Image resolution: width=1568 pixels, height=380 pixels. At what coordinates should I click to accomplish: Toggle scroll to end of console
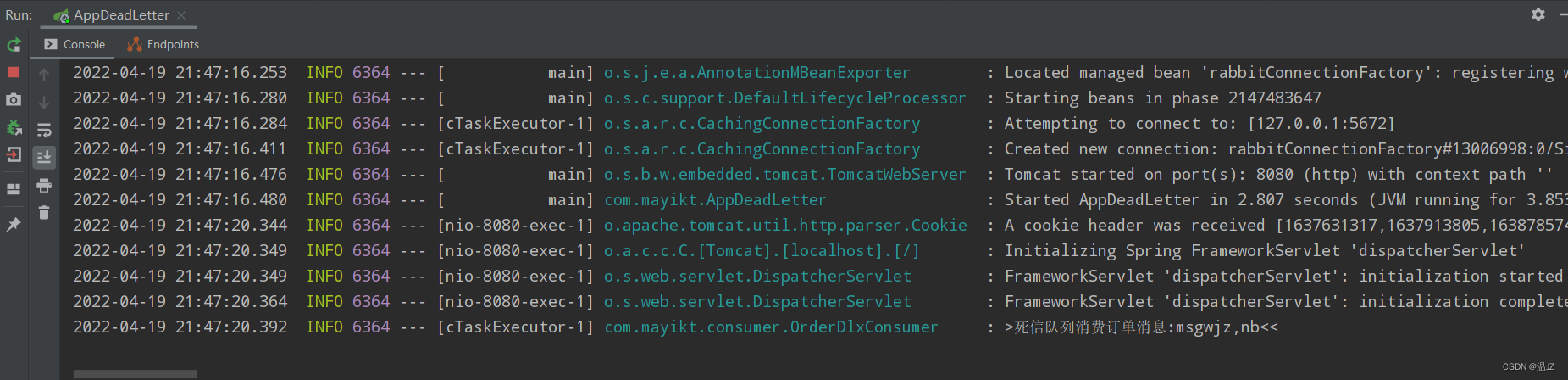[44, 157]
